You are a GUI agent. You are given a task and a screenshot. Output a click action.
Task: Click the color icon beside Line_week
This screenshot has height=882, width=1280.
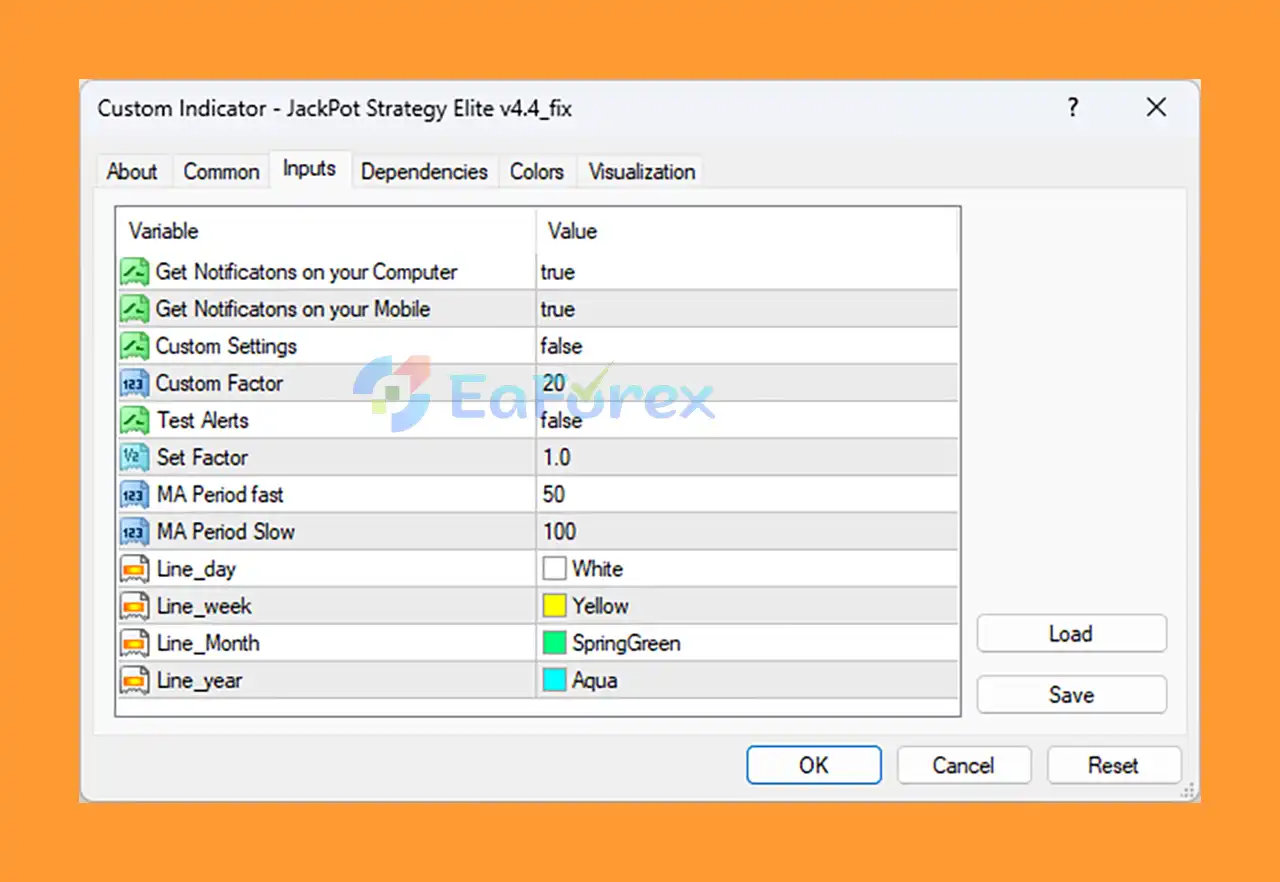(134, 606)
